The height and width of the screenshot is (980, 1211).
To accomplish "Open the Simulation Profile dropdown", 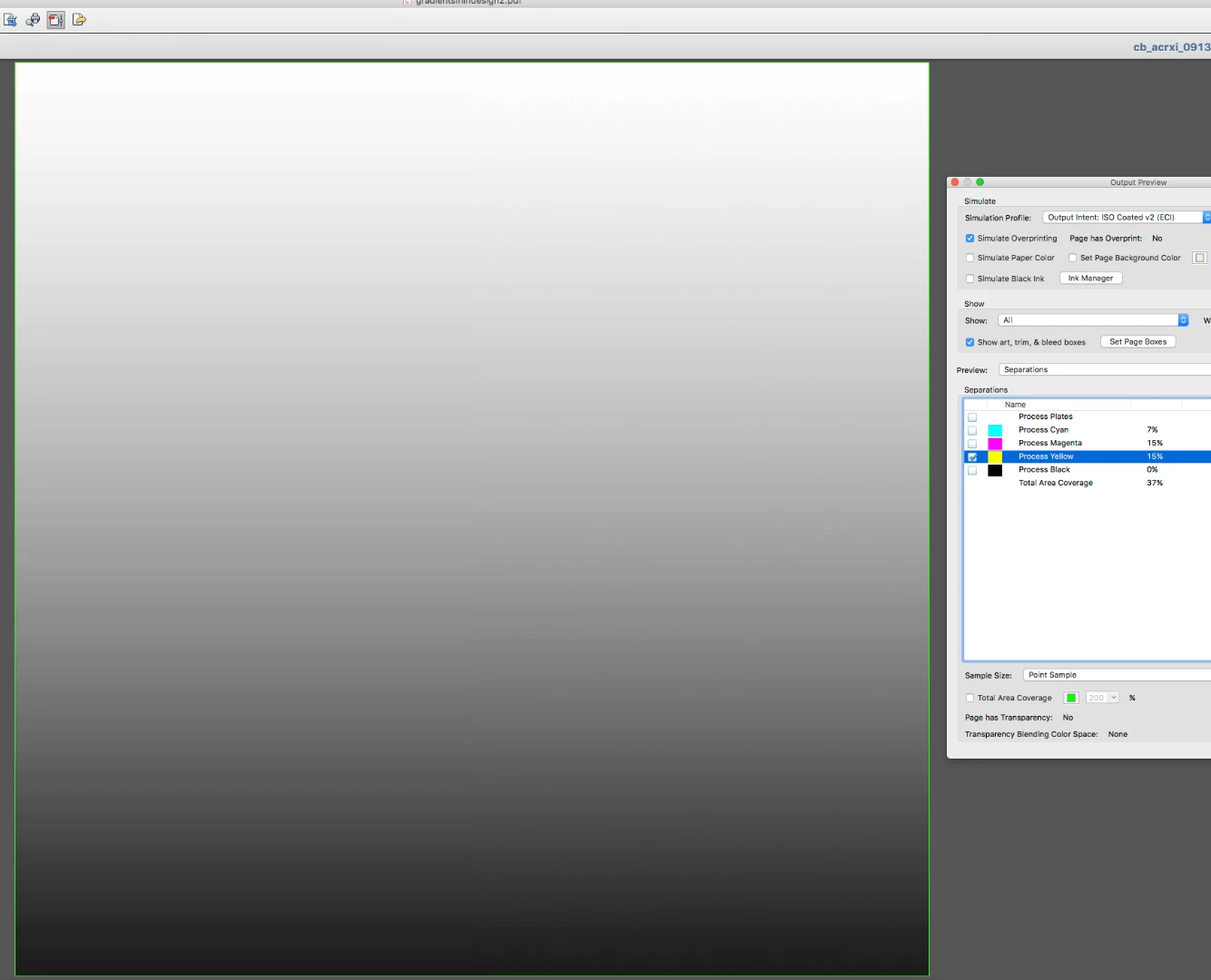I will (x=1127, y=218).
